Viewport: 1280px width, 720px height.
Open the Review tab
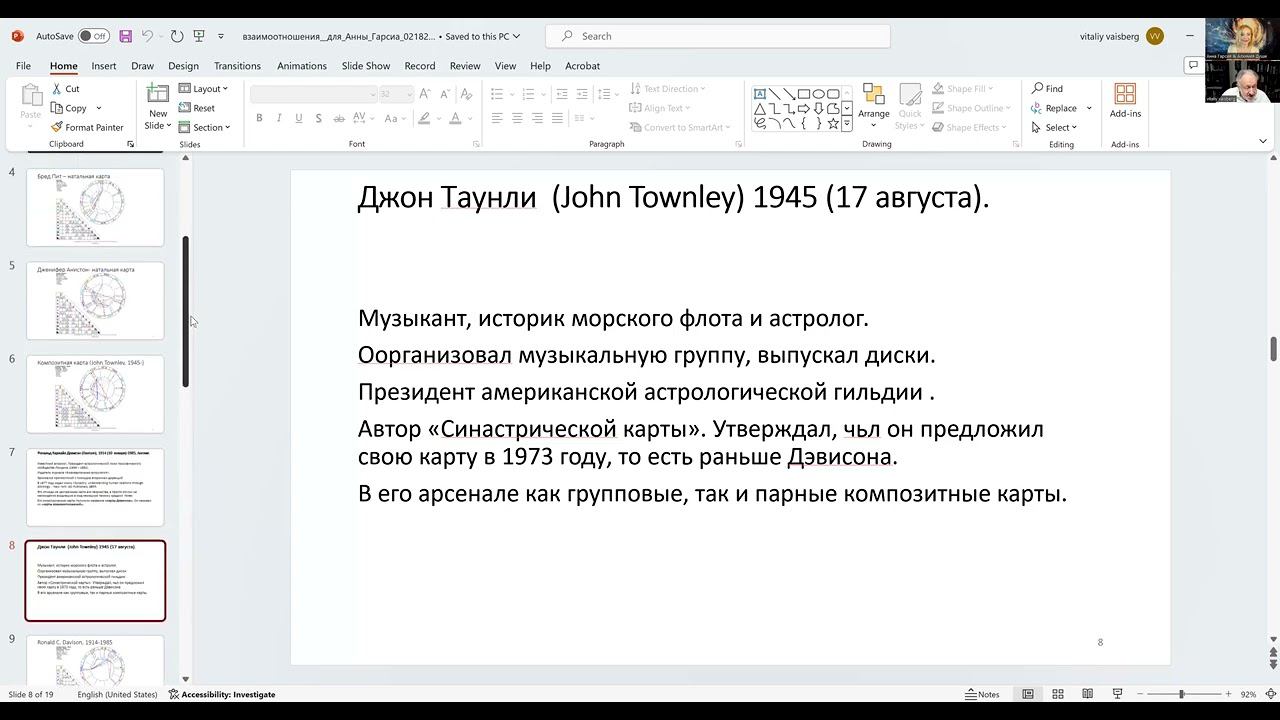(465, 66)
